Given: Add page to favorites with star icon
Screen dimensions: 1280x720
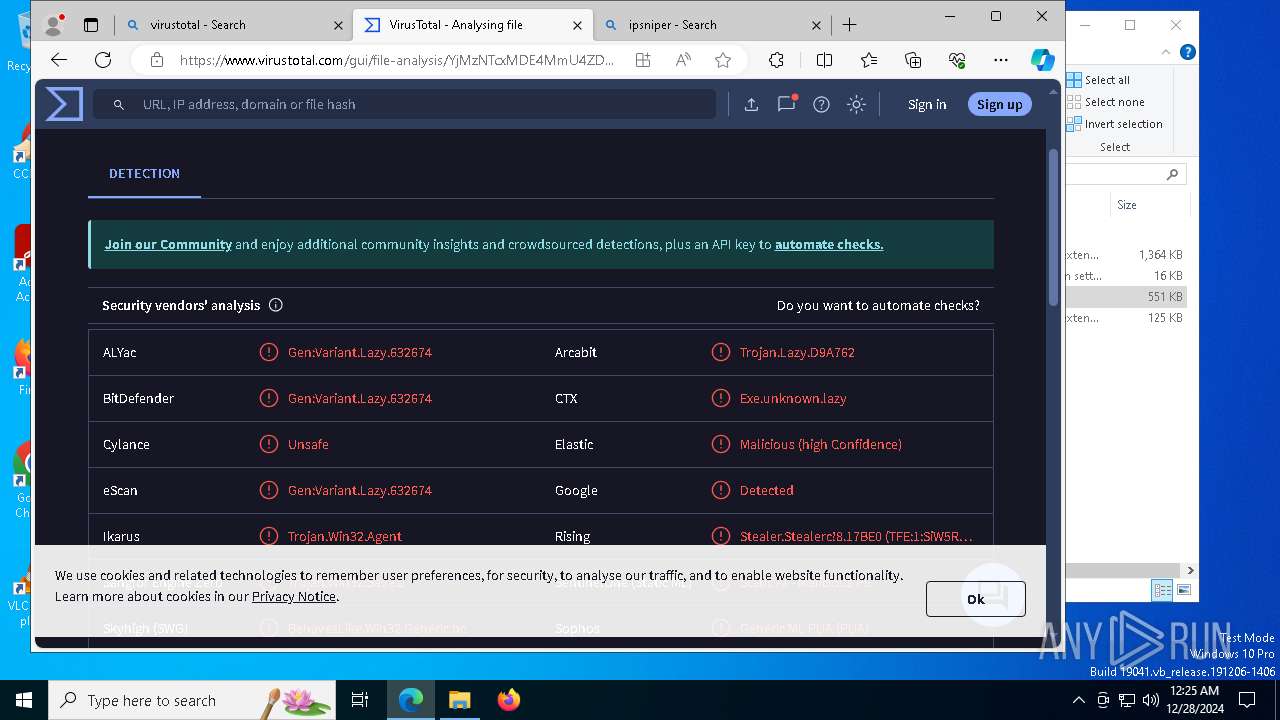Looking at the screenshot, I should (x=723, y=60).
